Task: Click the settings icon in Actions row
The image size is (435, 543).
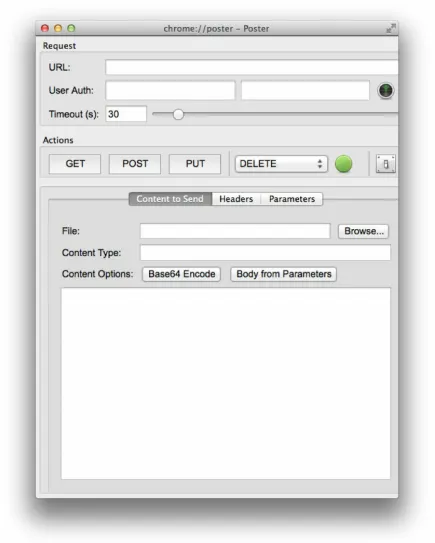Action: pos(386,164)
